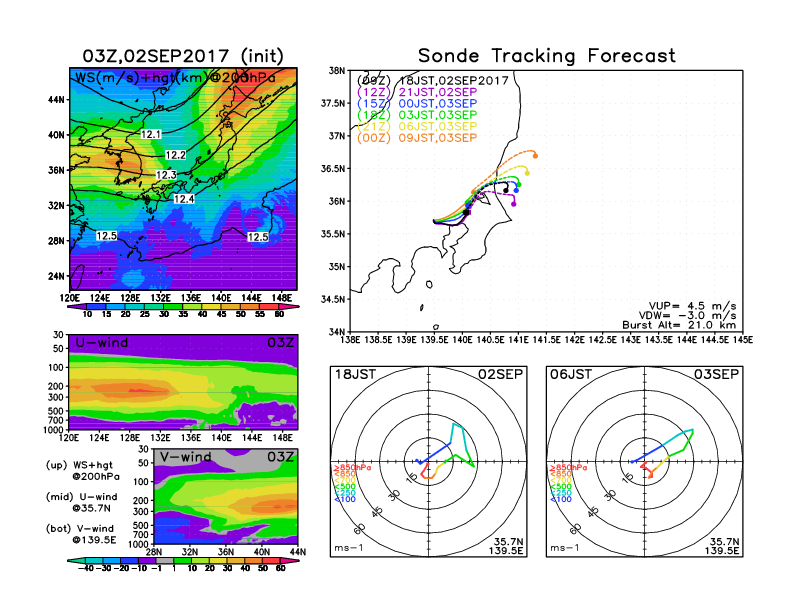Click center of 06JST 03SEP hodograph
The image size is (792, 612).
click(x=645, y=461)
